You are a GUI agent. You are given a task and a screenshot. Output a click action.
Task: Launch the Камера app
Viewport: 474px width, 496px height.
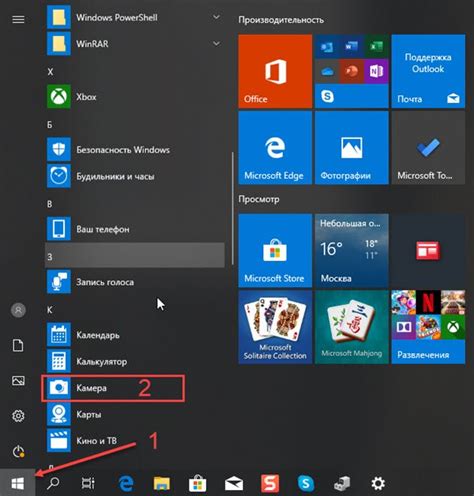click(135, 388)
